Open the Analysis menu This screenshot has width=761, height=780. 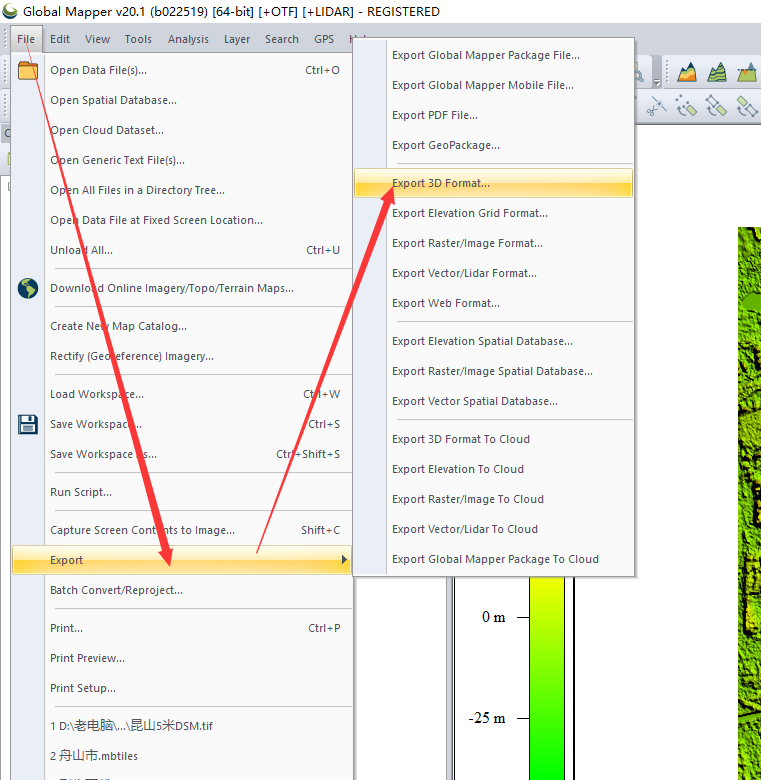[188, 39]
